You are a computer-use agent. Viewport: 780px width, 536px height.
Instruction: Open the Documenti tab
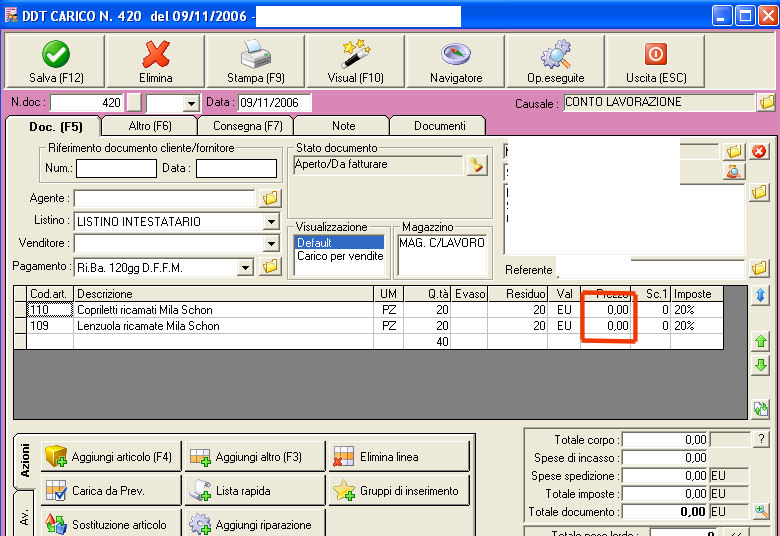pyautogui.click(x=439, y=126)
